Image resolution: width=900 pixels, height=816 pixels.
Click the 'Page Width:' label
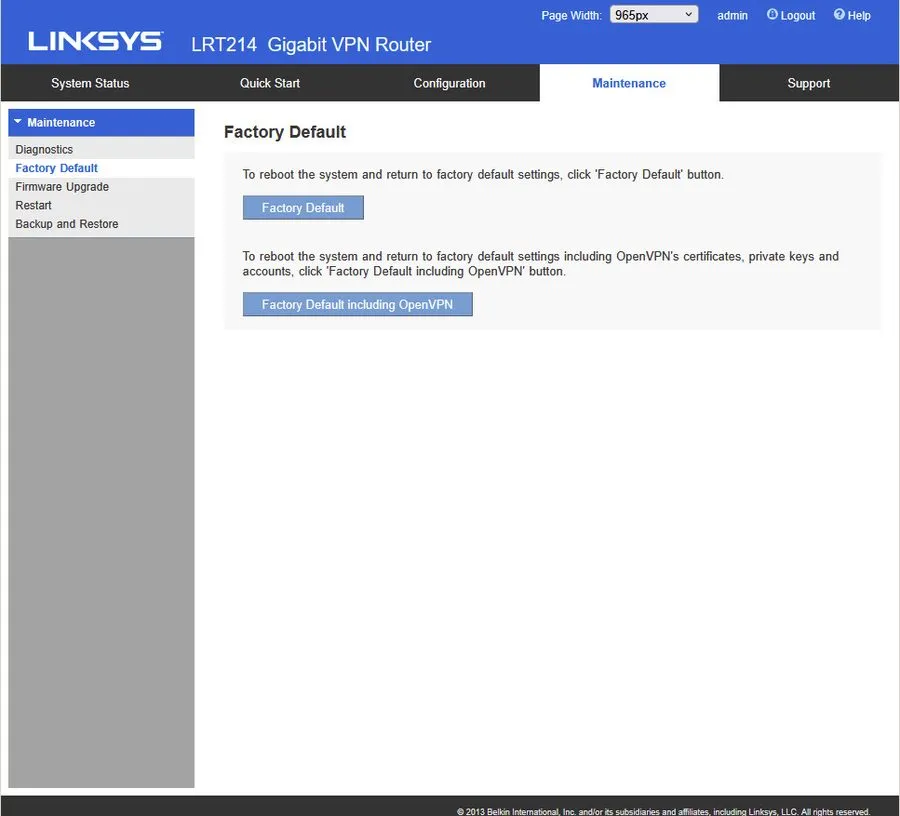point(571,15)
